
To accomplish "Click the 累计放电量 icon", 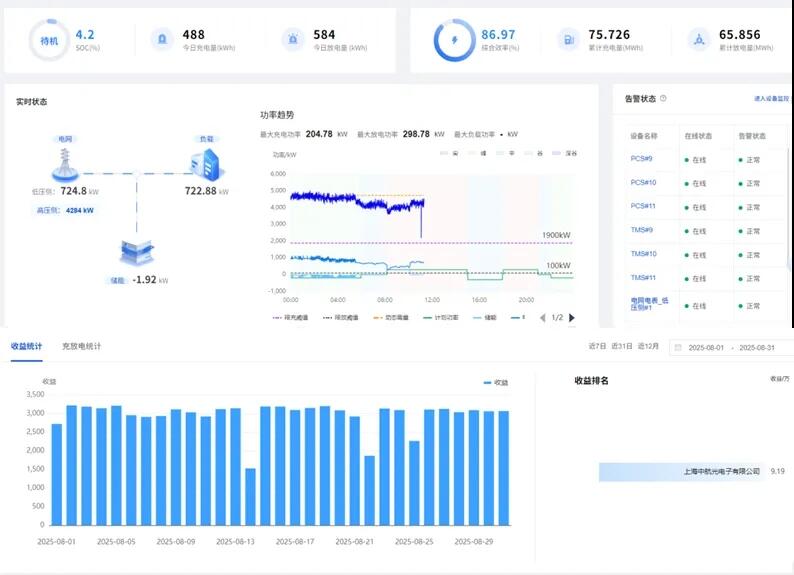I will [699, 40].
